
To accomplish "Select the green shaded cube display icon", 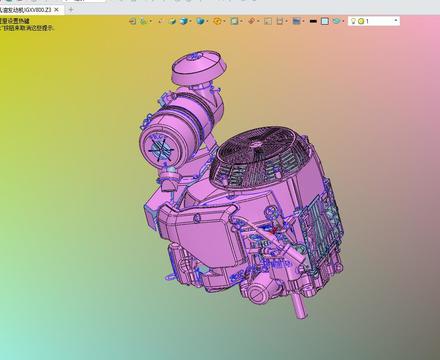I will (x=172, y=21).
